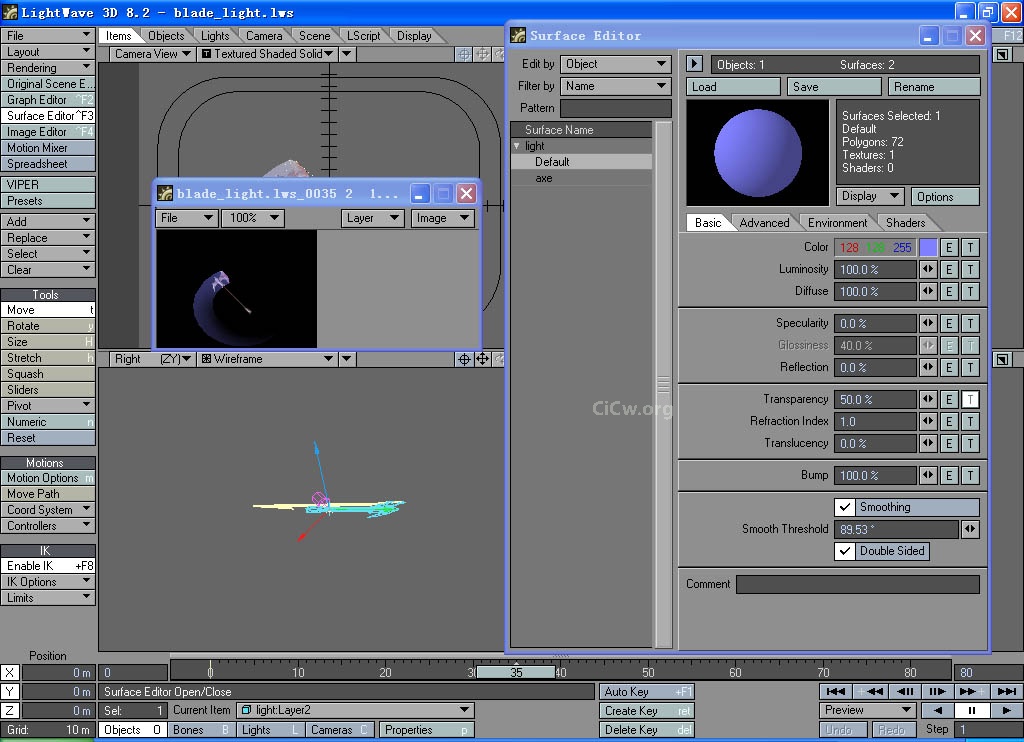Open Current Item light:Layer2 dropdown
1024x742 pixels.
[x=355, y=710]
